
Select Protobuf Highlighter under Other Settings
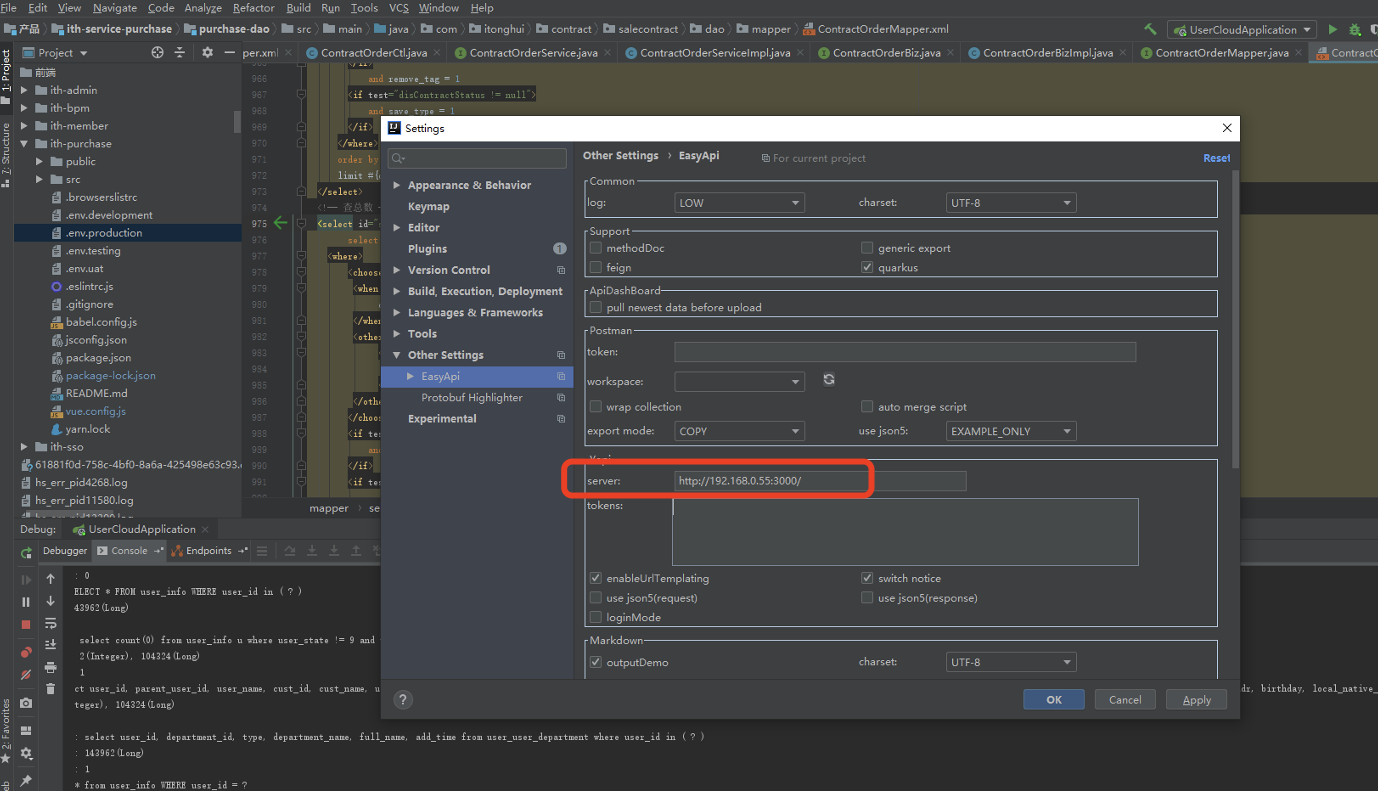click(472, 397)
